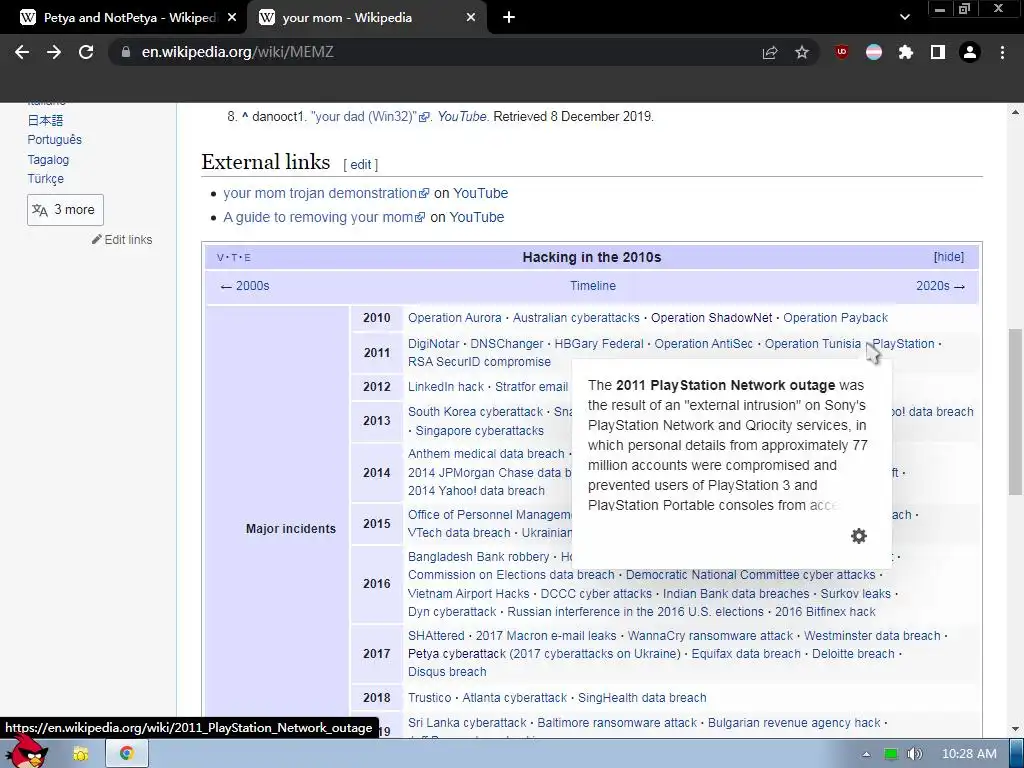Edit the External links section

[x=360, y=165]
